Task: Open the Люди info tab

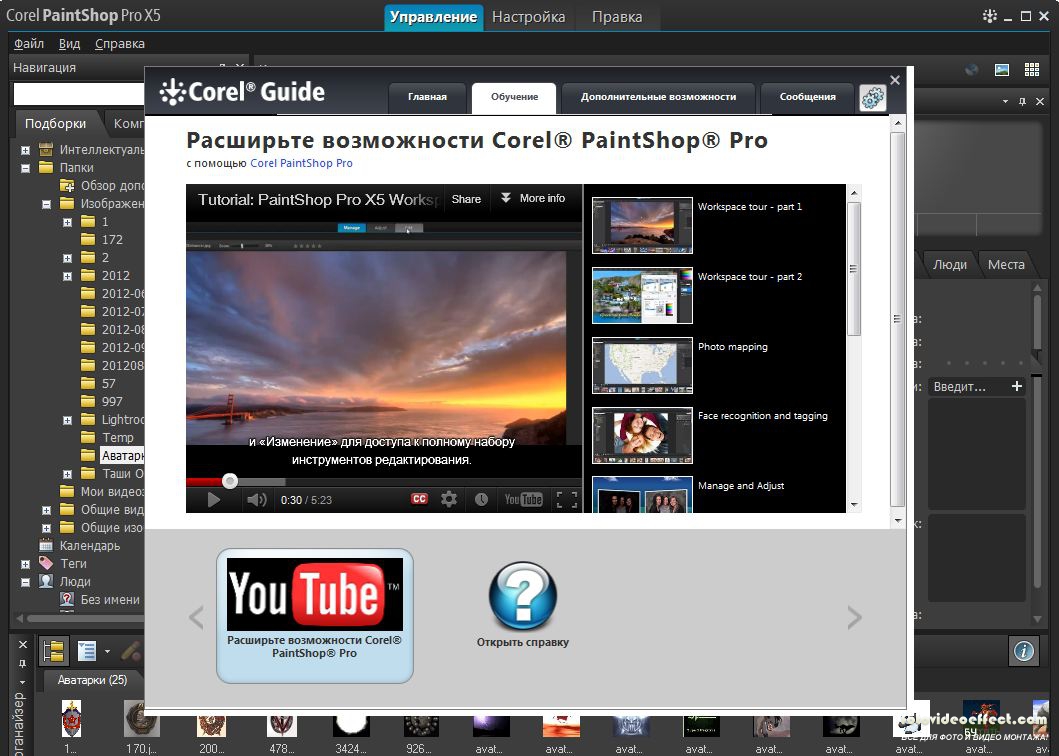Action: [950, 265]
